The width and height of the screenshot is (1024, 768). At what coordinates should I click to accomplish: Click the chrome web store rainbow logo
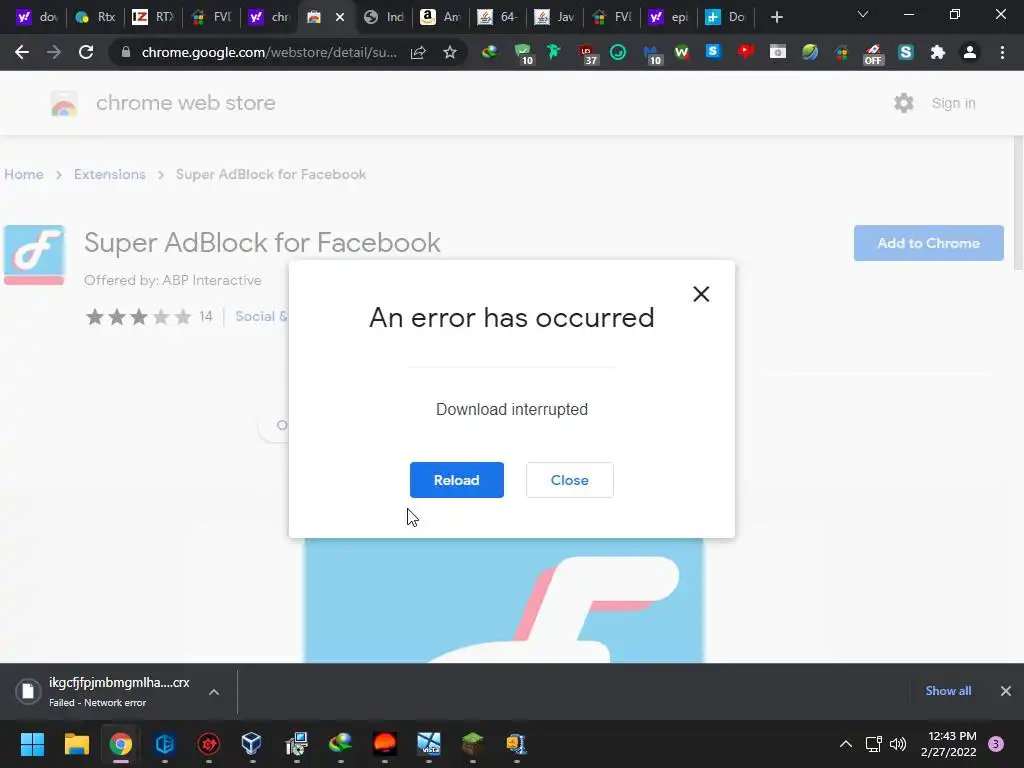64,103
